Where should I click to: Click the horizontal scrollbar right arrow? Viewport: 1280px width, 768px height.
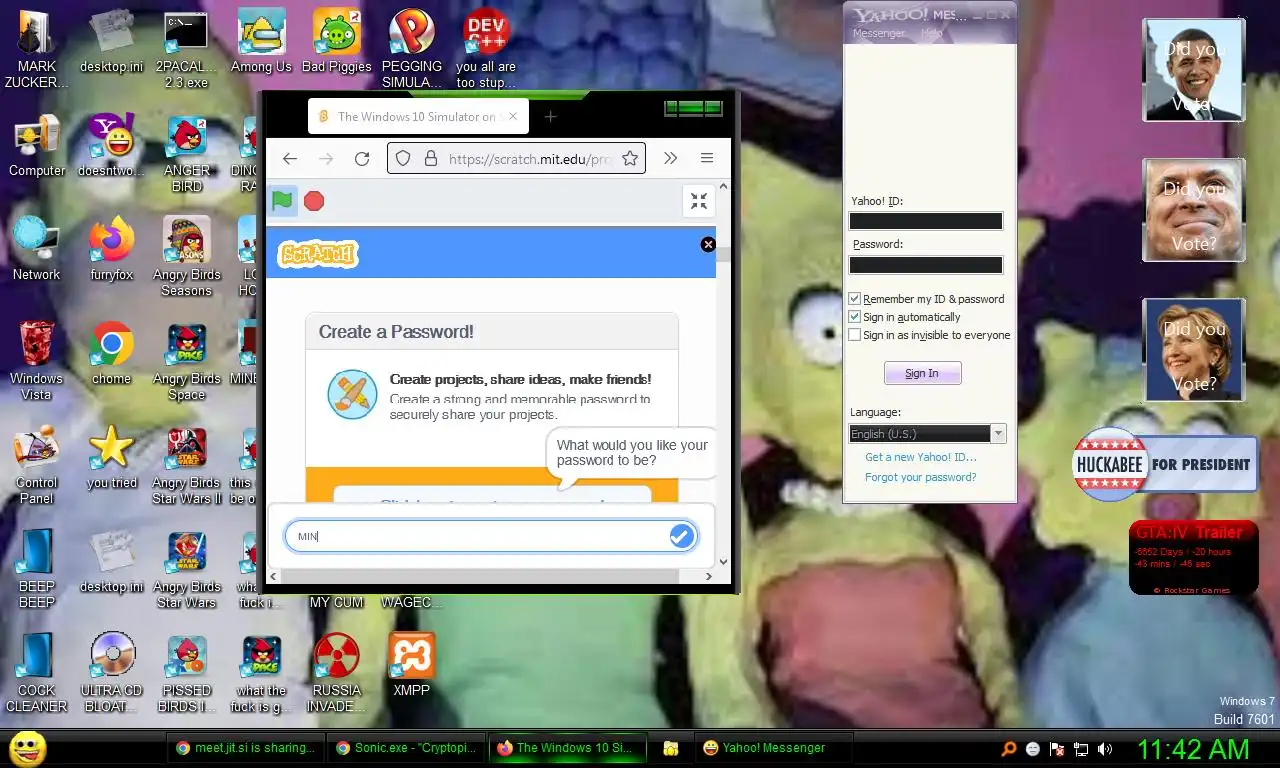(709, 576)
